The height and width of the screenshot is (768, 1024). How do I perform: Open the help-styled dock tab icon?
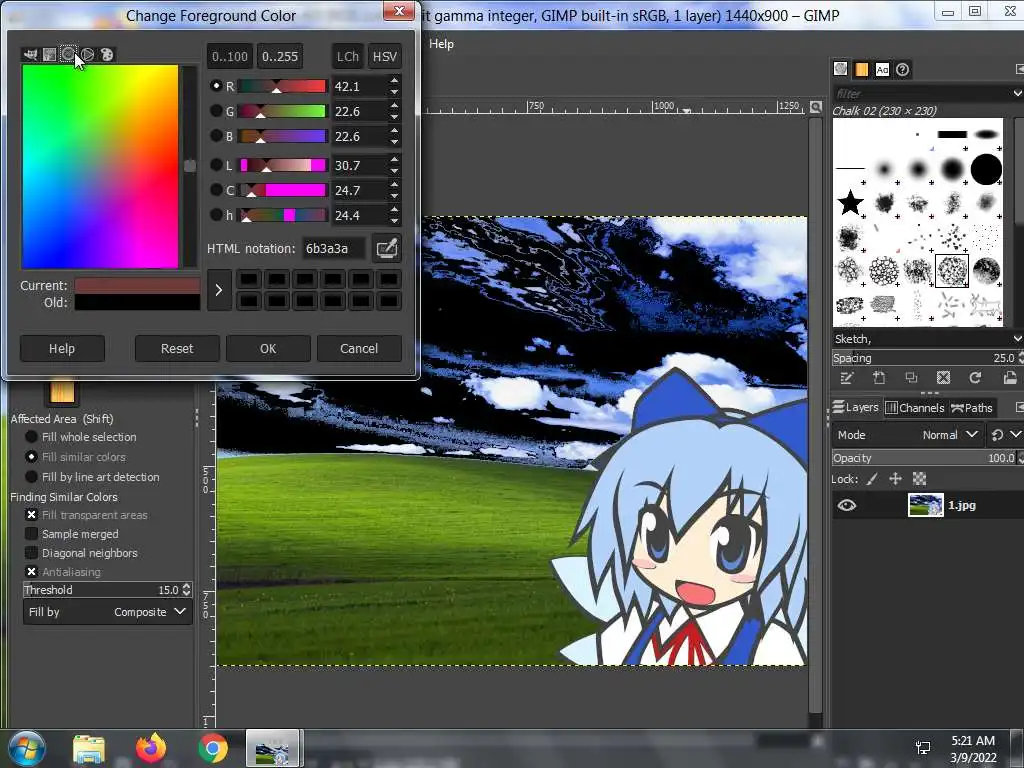tap(903, 69)
